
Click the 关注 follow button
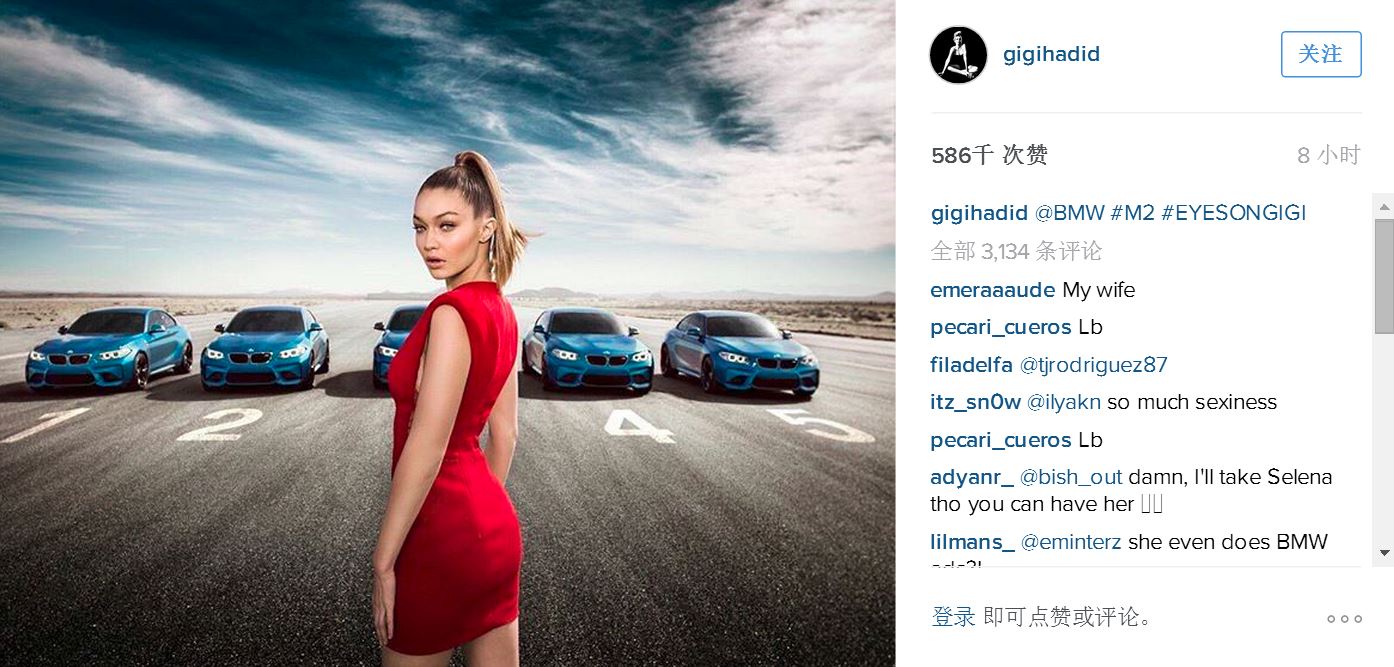point(1321,54)
